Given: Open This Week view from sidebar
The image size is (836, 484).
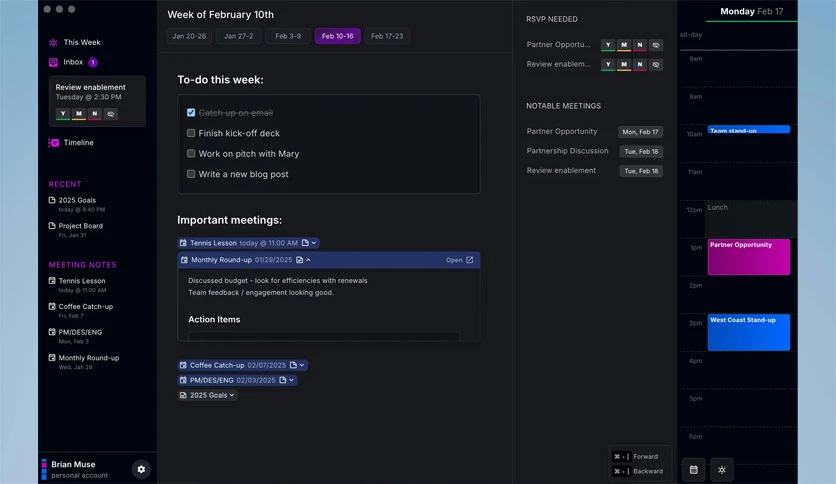Looking at the screenshot, I should point(75,42).
